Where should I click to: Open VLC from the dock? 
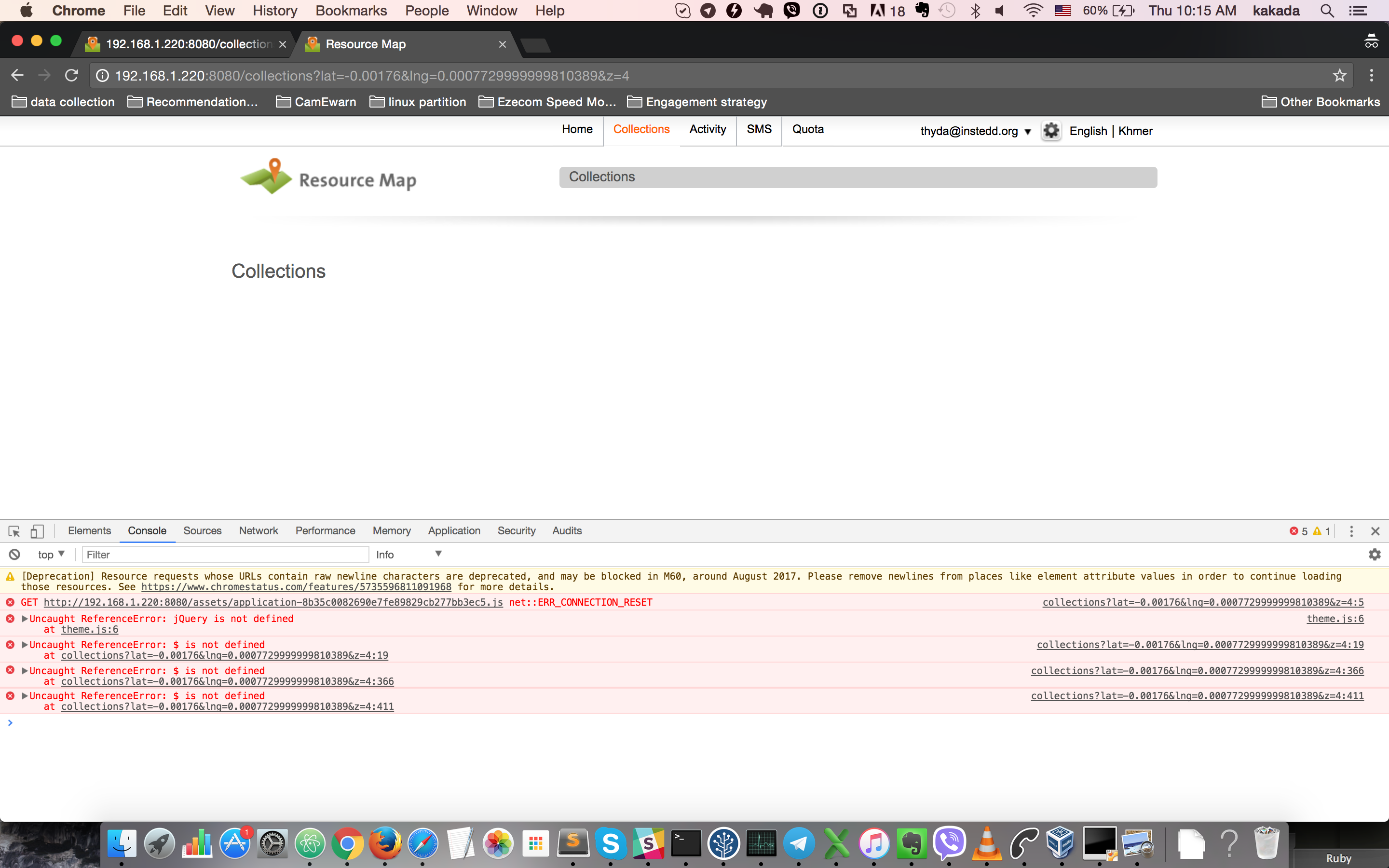[987, 844]
